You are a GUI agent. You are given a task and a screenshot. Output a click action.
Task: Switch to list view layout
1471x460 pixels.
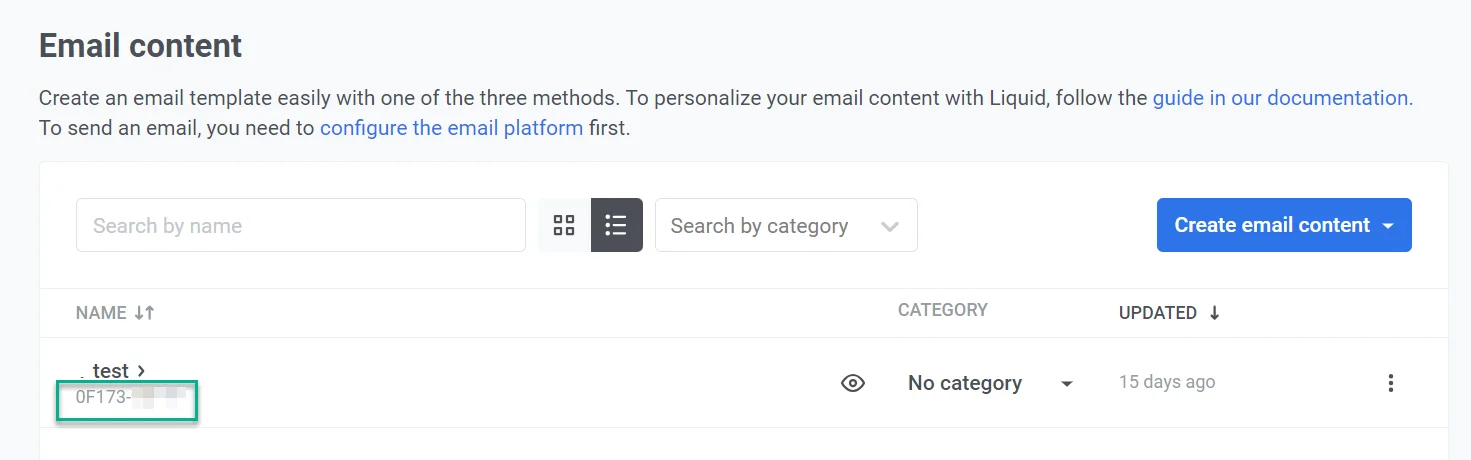click(616, 225)
